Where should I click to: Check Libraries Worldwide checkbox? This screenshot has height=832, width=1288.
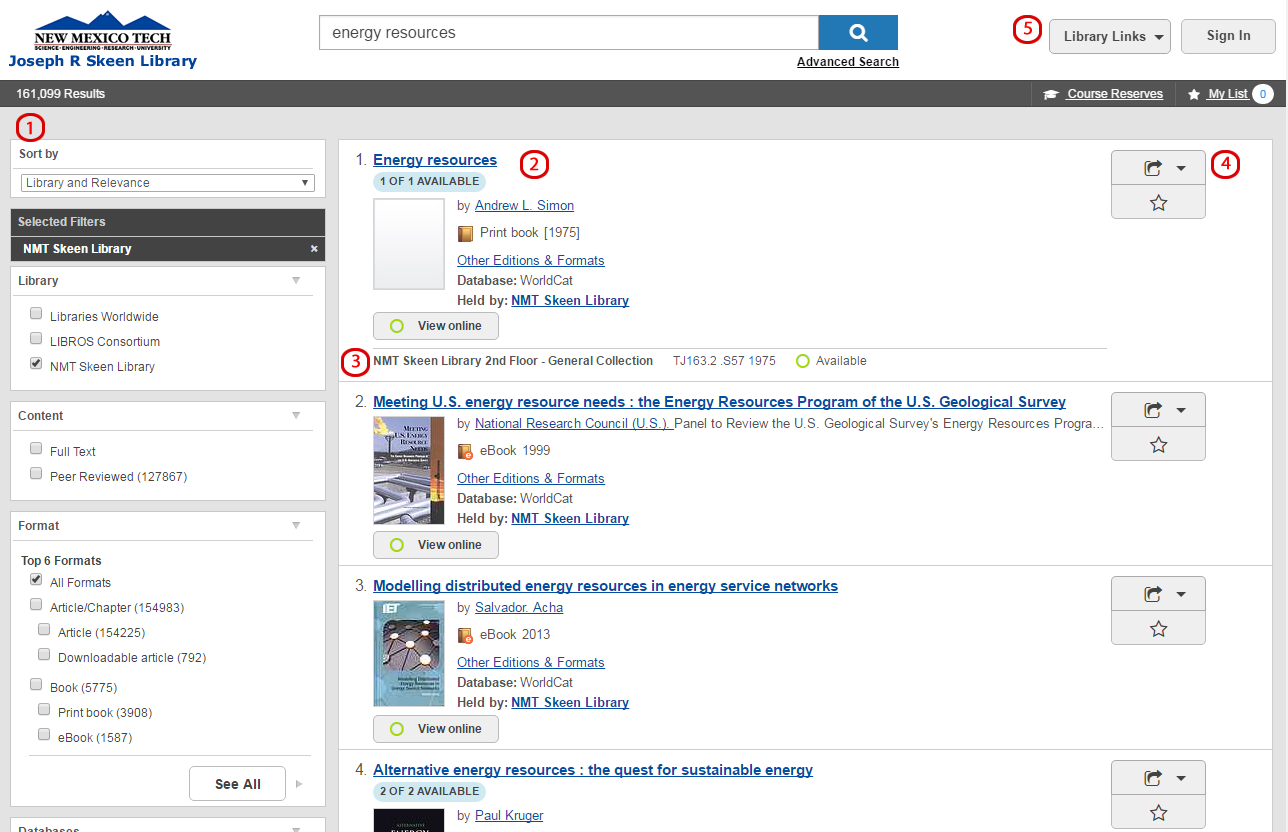[x=36, y=315]
